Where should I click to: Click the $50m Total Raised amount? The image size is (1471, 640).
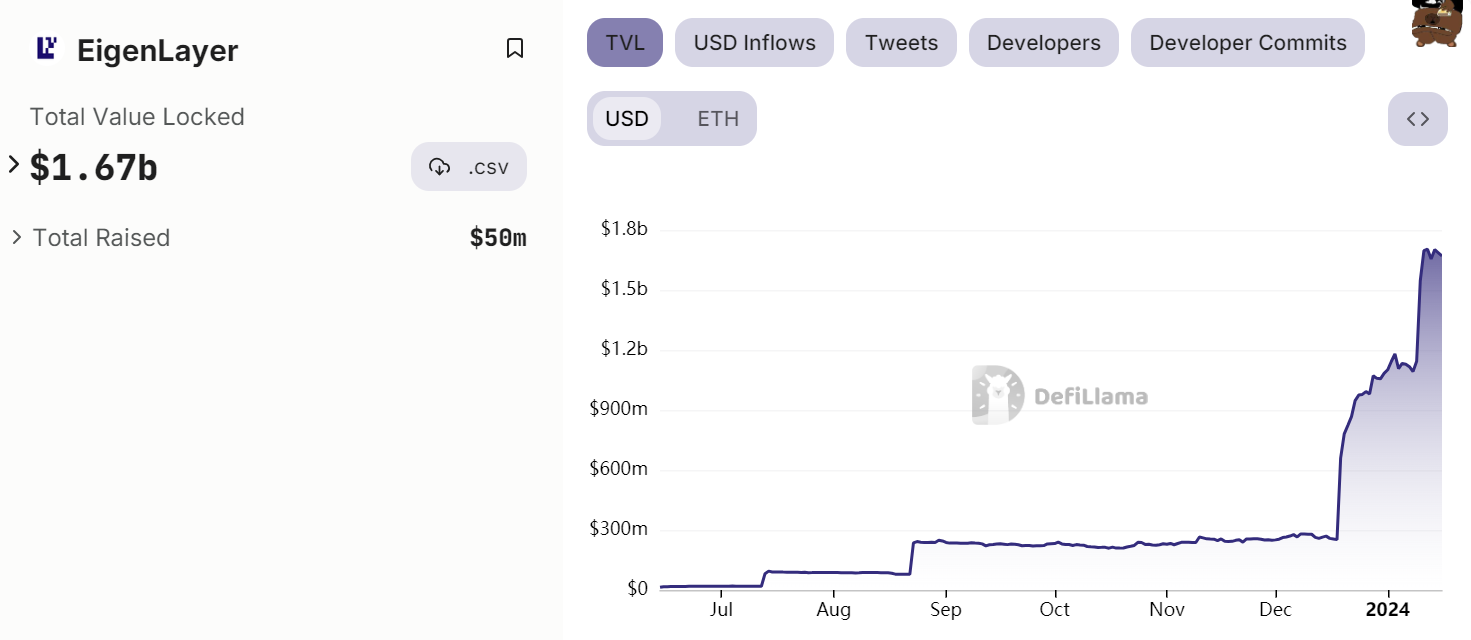click(x=497, y=237)
